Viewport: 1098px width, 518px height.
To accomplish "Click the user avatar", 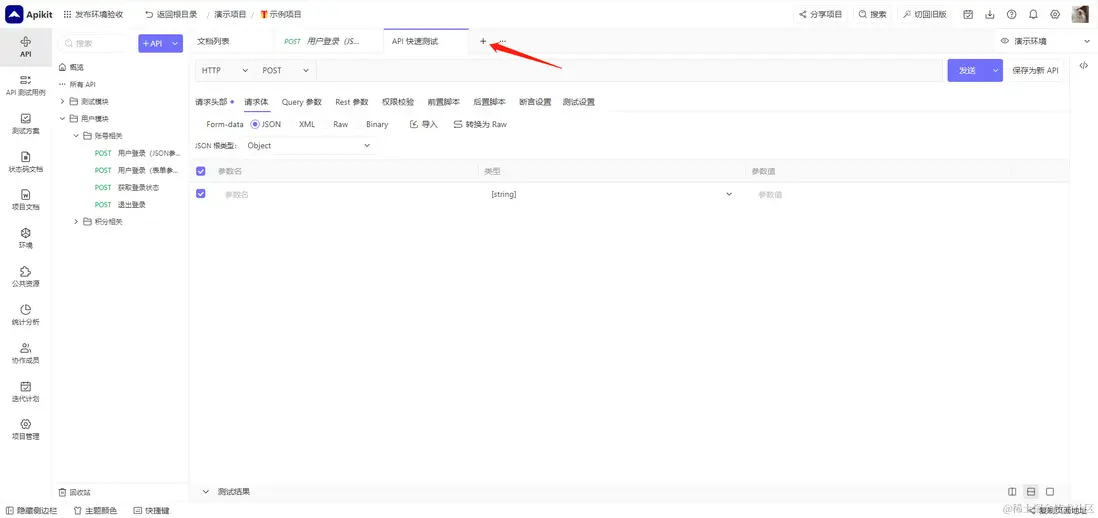I will point(1080,14).
